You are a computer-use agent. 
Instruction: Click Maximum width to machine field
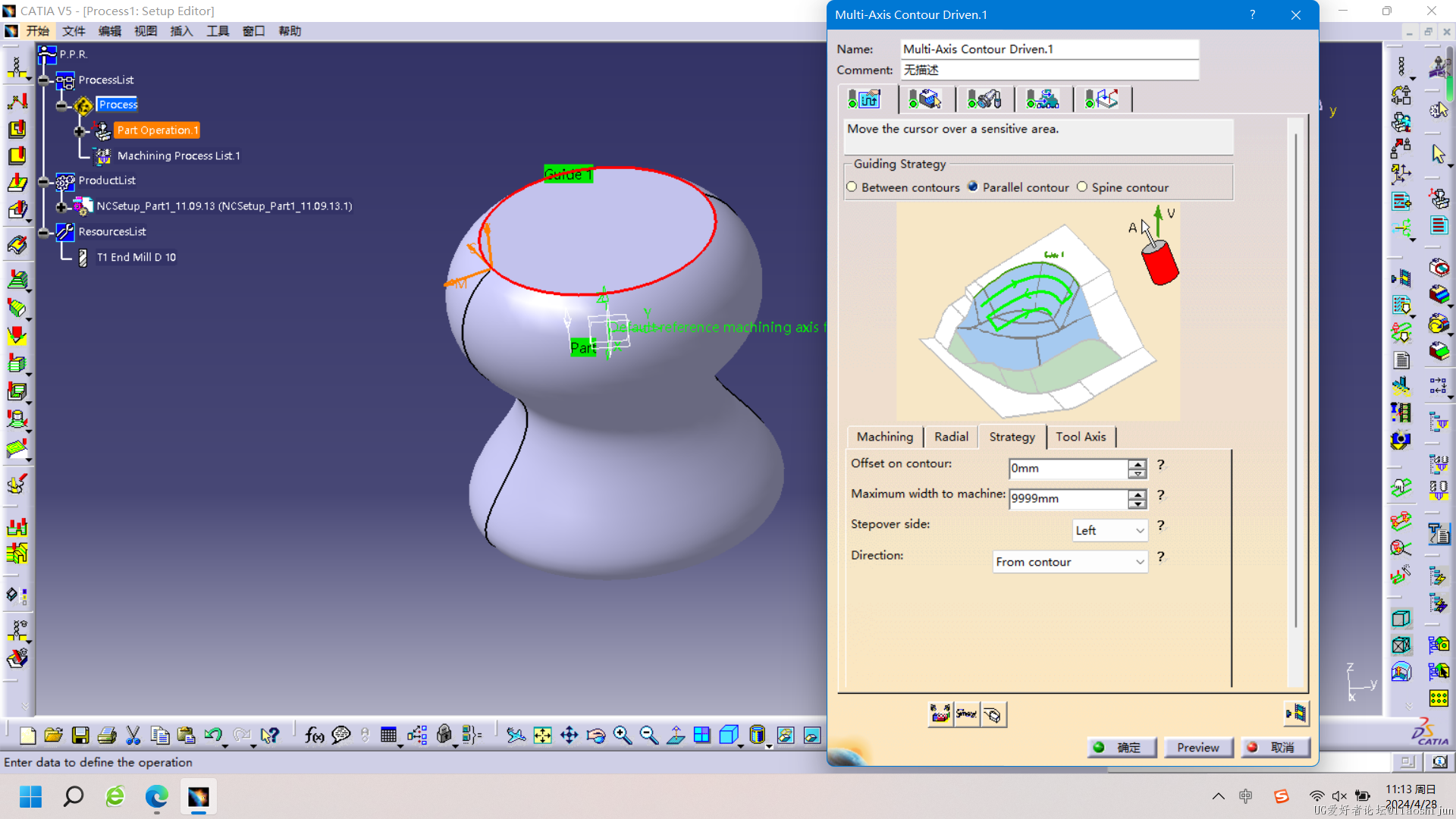(x=1068, y=499)
